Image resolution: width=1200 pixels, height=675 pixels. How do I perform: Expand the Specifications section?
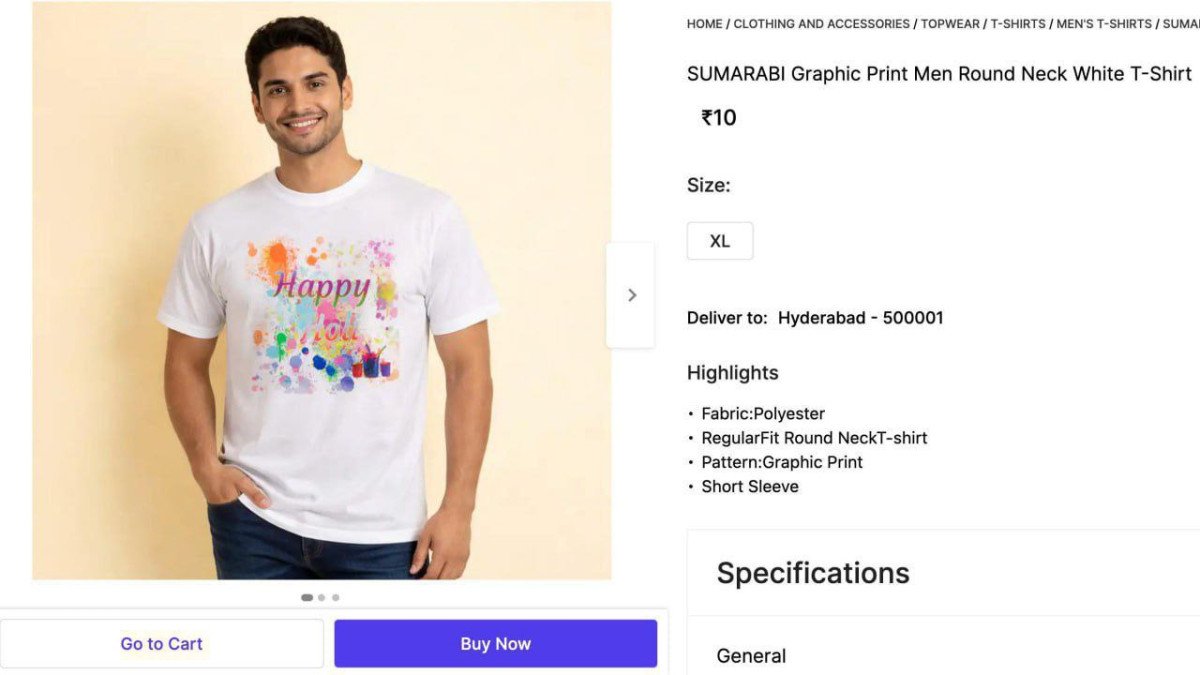click(813, 573)
